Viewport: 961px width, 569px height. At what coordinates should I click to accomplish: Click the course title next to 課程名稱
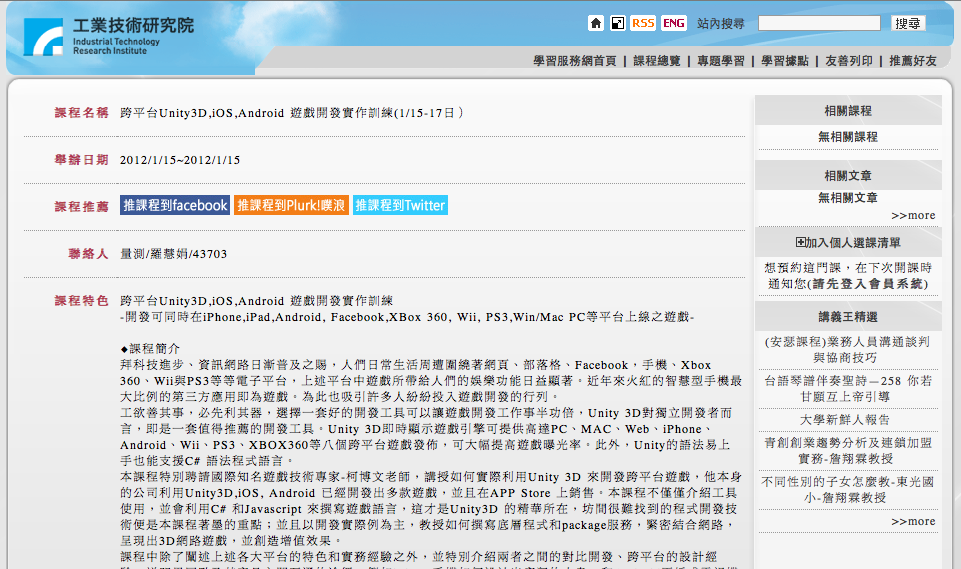pos(292,113)
